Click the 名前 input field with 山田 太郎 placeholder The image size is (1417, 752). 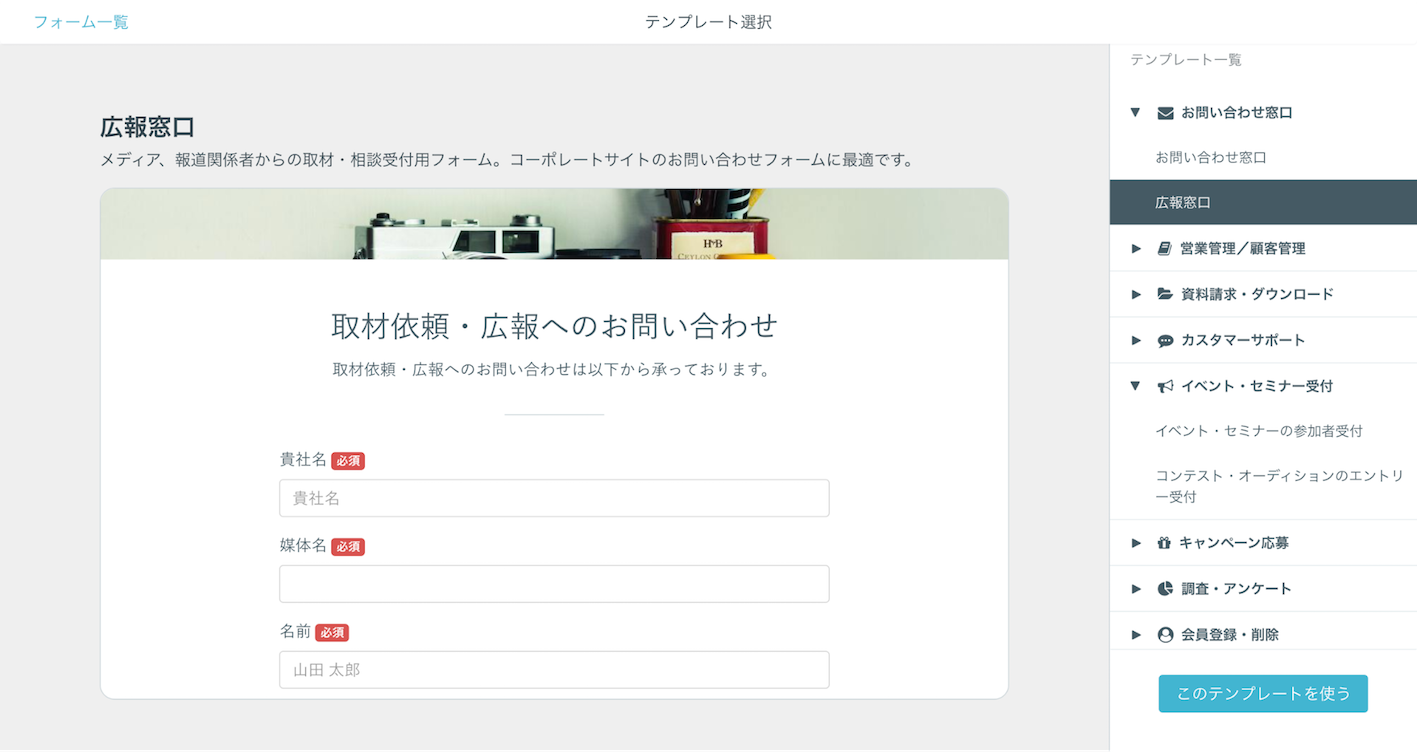(554, 670)
